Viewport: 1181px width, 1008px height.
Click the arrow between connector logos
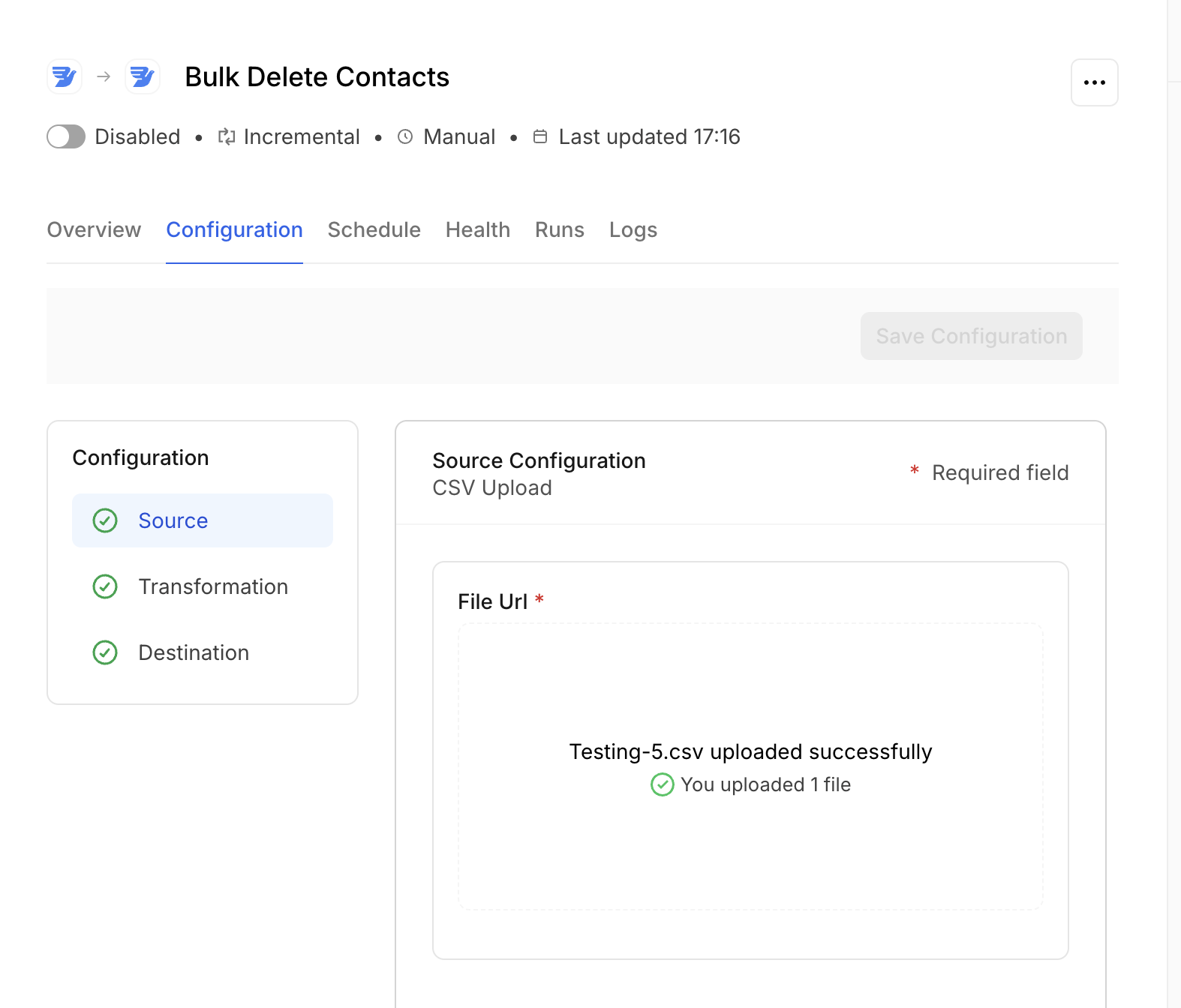104,76
